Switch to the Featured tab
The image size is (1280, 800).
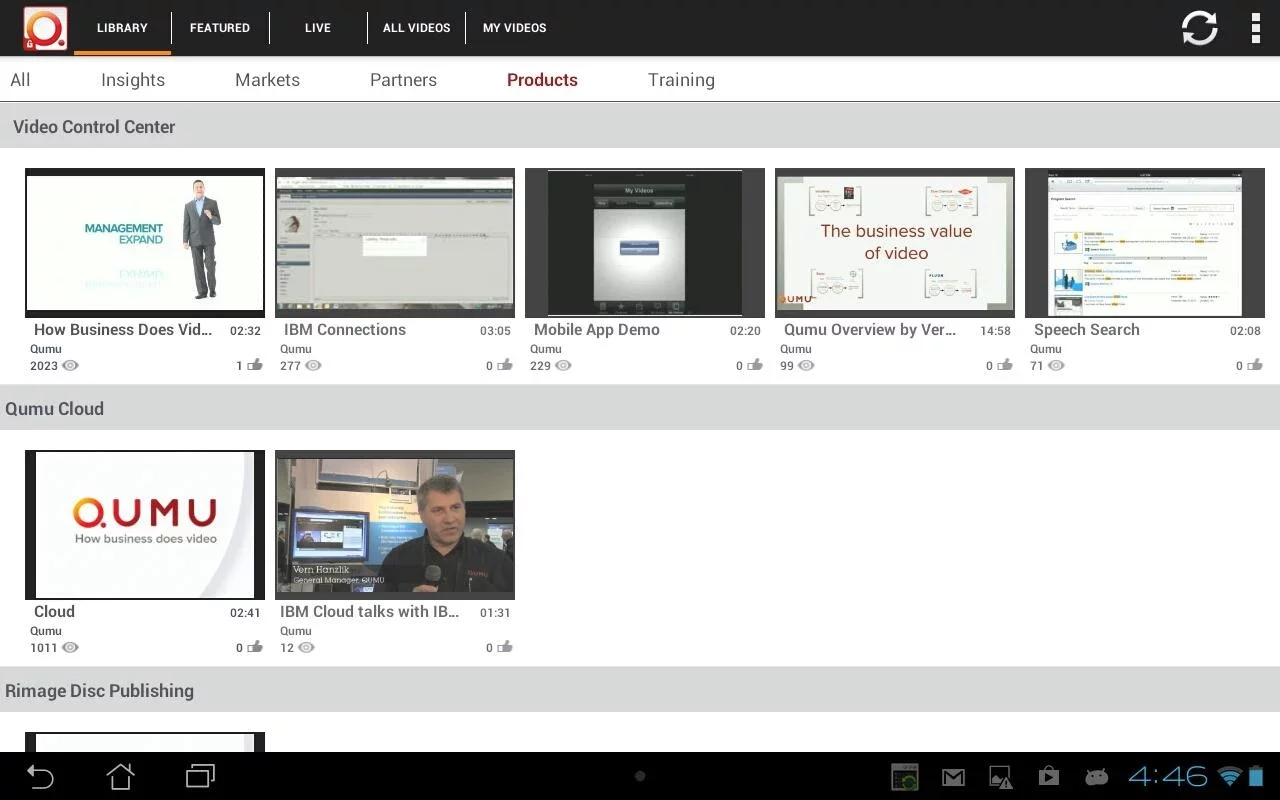220,28
